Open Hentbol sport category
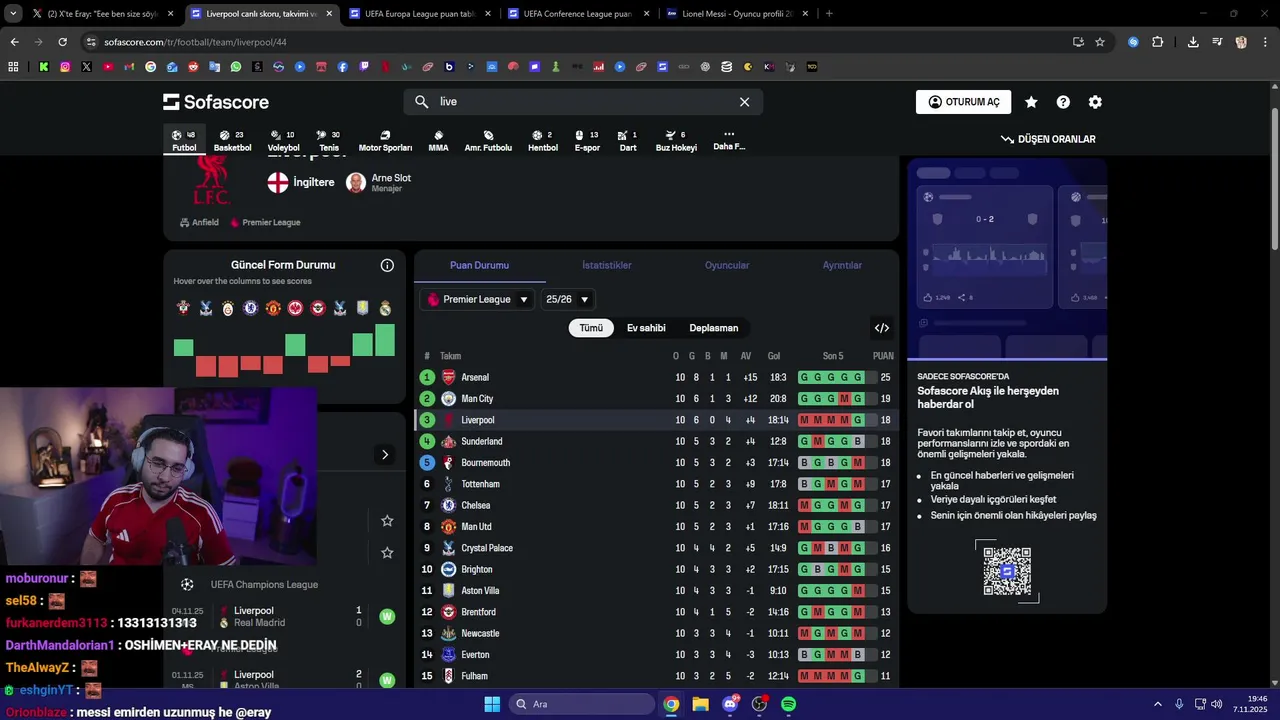 coord(543,140)
